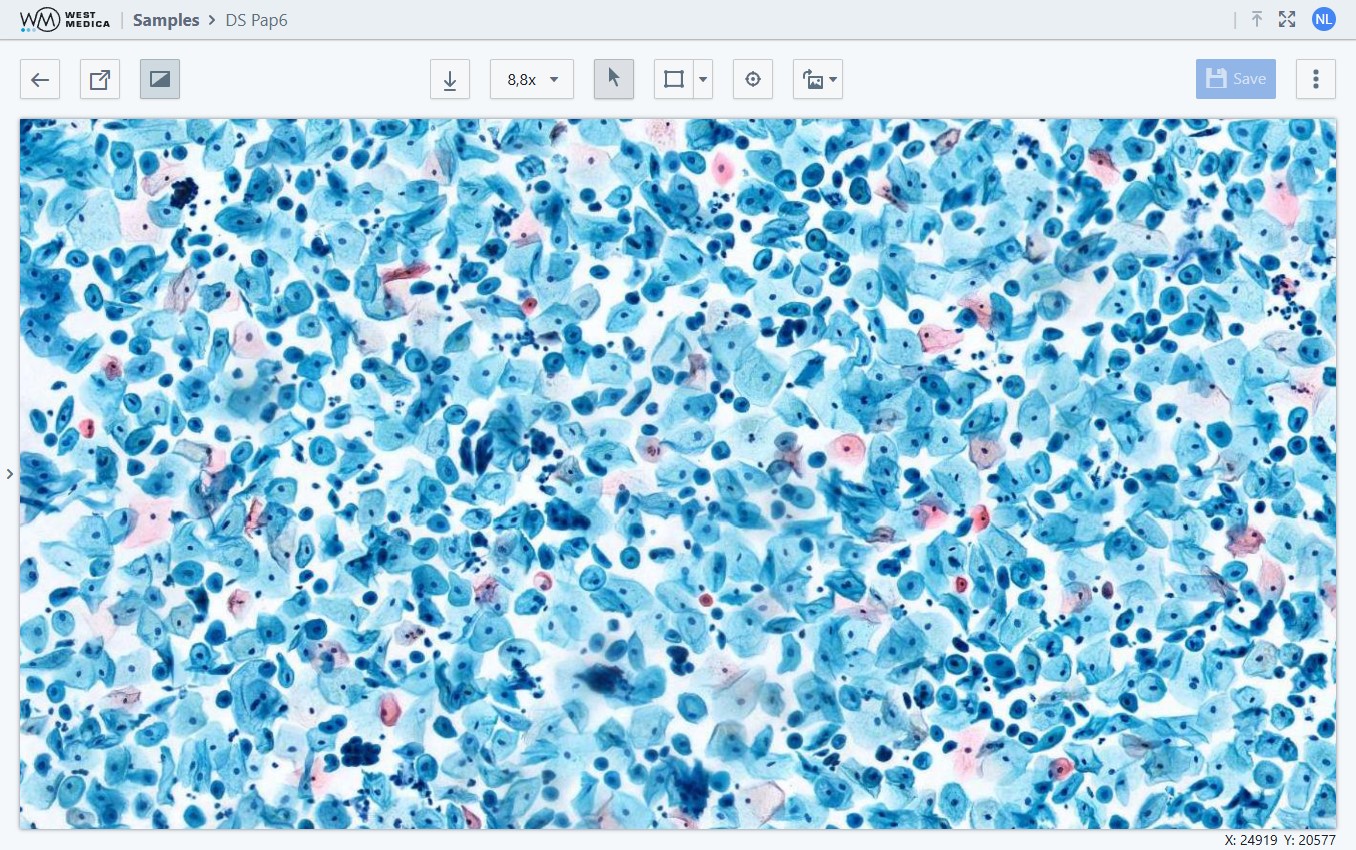Click the West Medica logo
The height and width of the screenshot is (850, 1356).
coord(65,20)
